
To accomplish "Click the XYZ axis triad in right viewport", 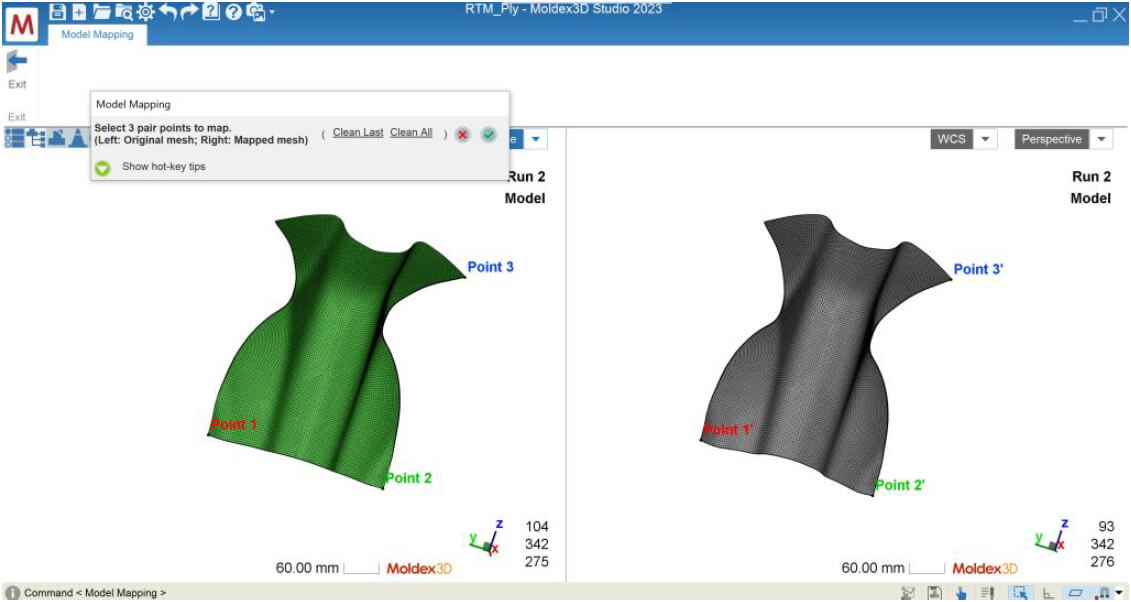I will 1053,537.
